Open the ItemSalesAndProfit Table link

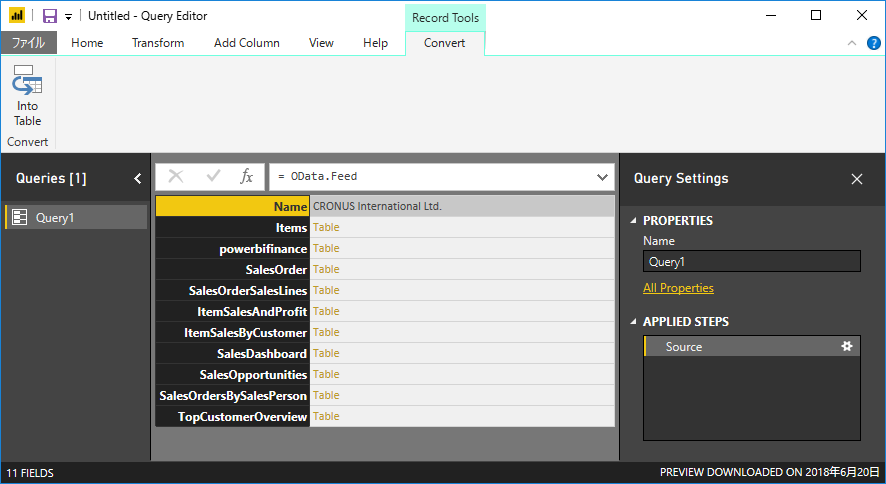point(326,311)
